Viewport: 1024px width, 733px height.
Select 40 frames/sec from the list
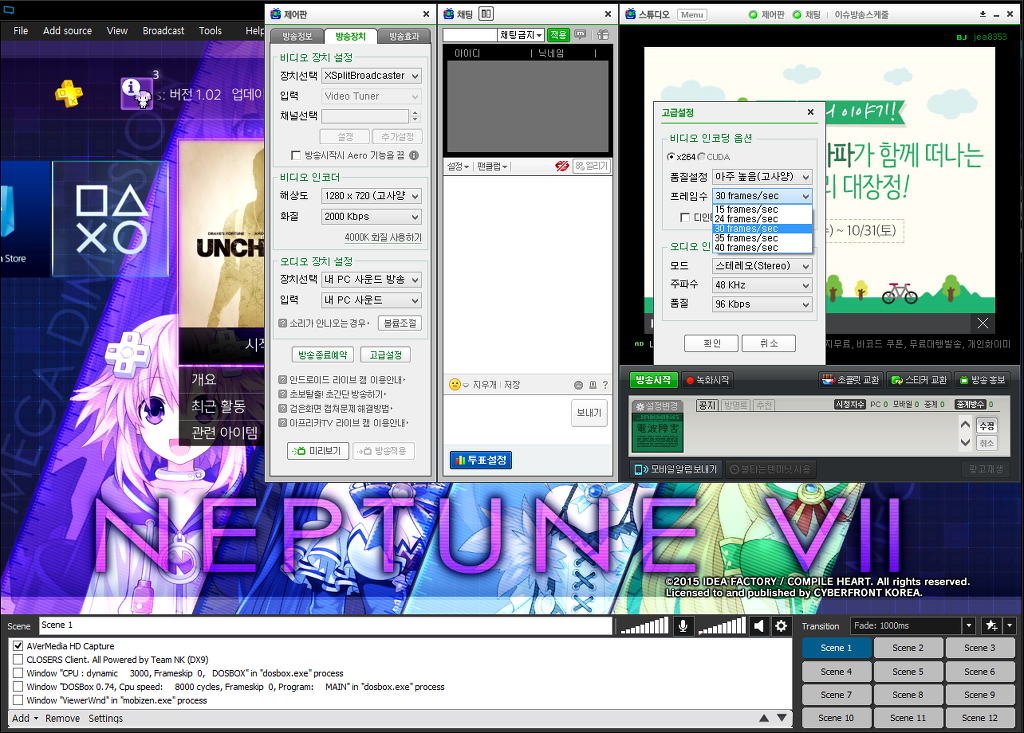[762, 248]
